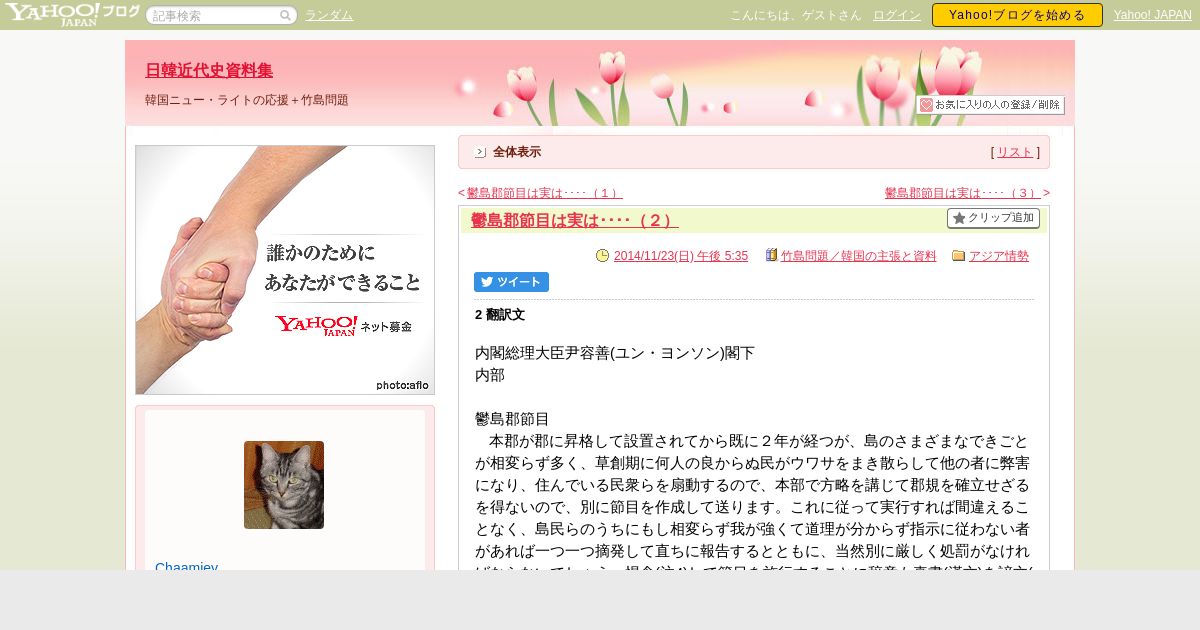Open the Chaamiey profile name link

[187, 566]
